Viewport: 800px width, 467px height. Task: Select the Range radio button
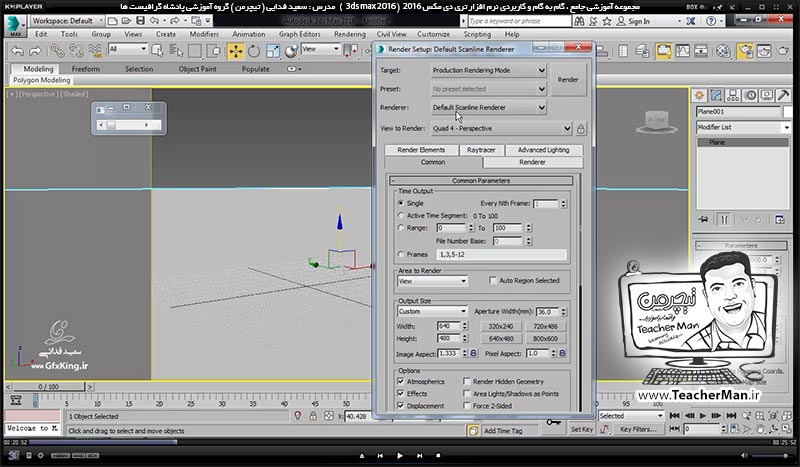pos(401,228)
